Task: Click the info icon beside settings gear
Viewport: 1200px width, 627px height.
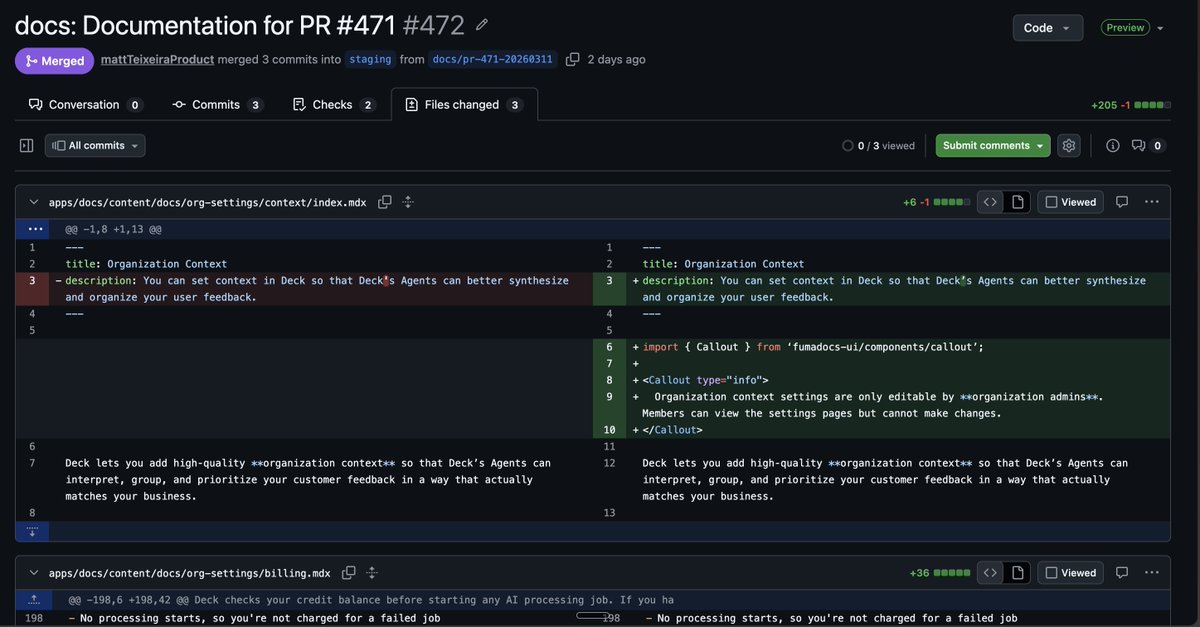Action: coord(1112,146)
